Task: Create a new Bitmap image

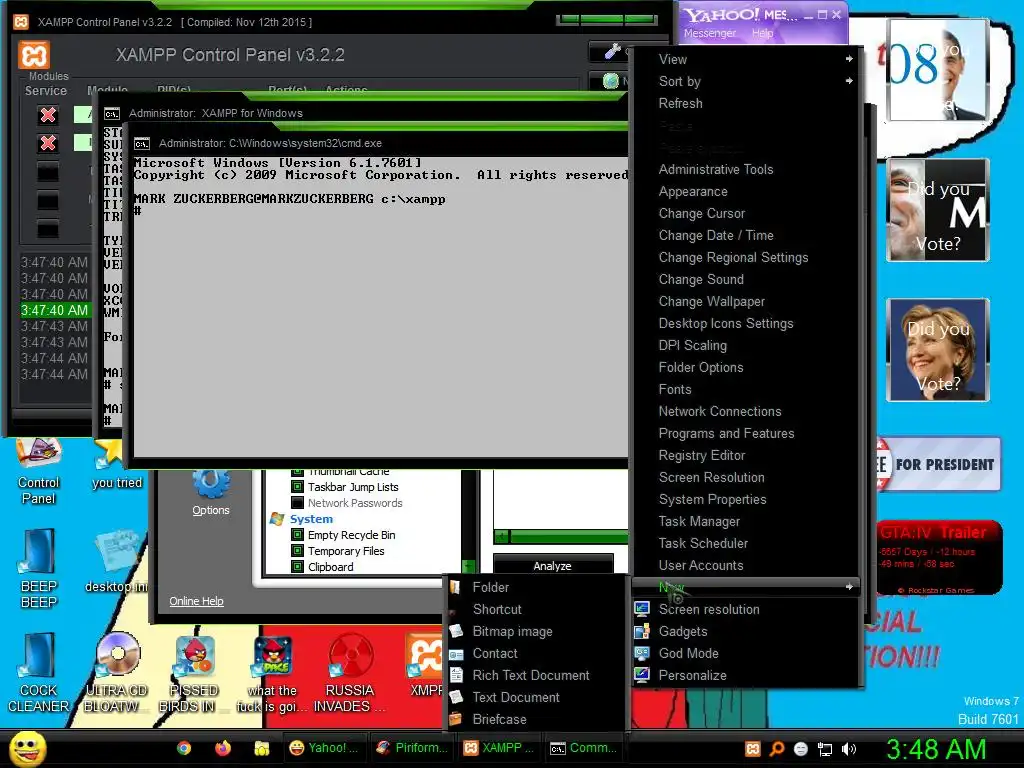Action: click(513, 632)
